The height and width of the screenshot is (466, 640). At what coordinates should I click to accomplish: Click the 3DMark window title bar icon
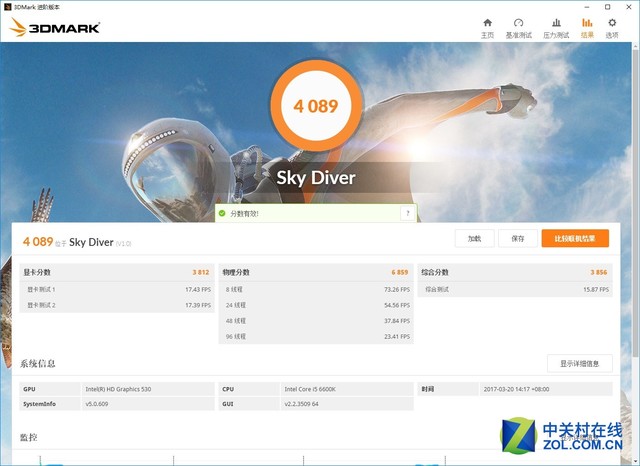[x=7, y=7]
